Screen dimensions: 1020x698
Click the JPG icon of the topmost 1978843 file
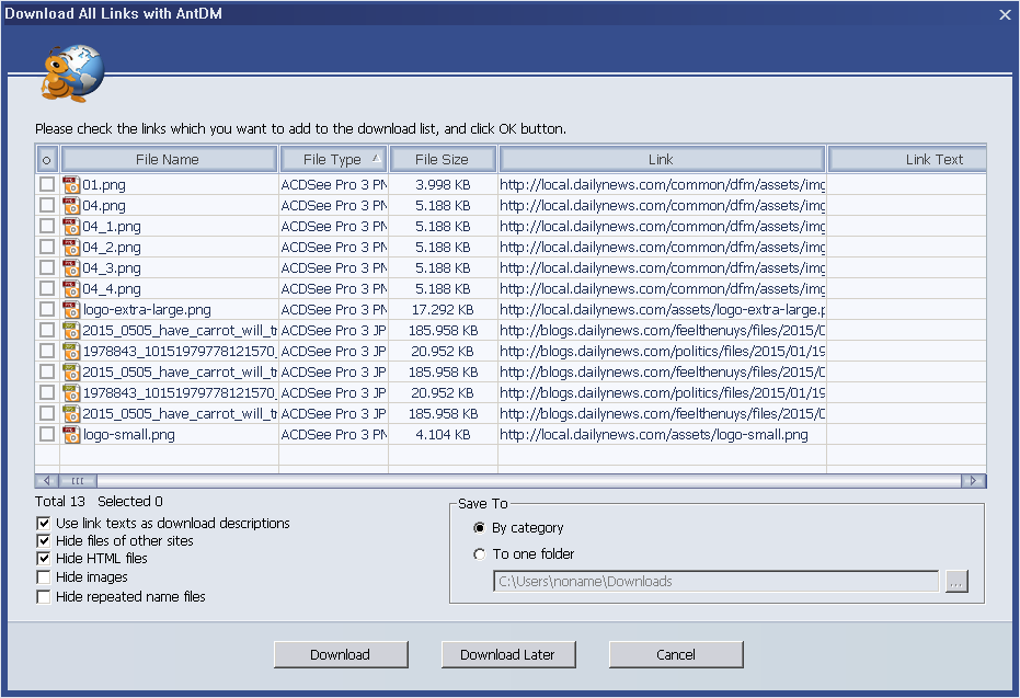pos(71,351)
